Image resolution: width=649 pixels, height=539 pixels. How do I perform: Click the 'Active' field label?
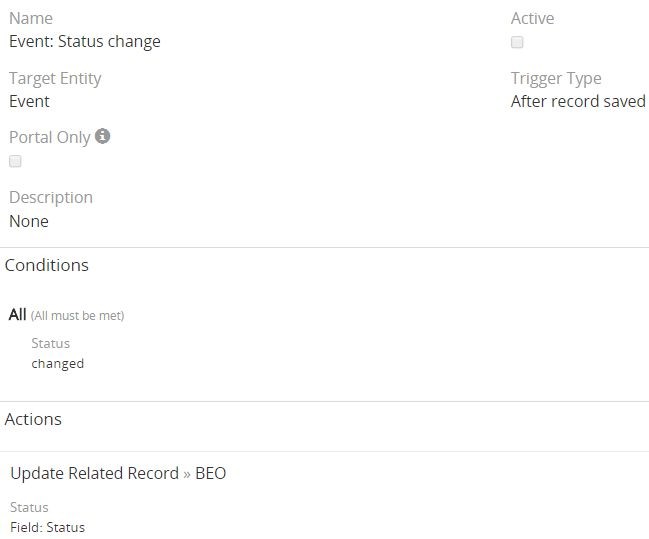click(532, 18)
